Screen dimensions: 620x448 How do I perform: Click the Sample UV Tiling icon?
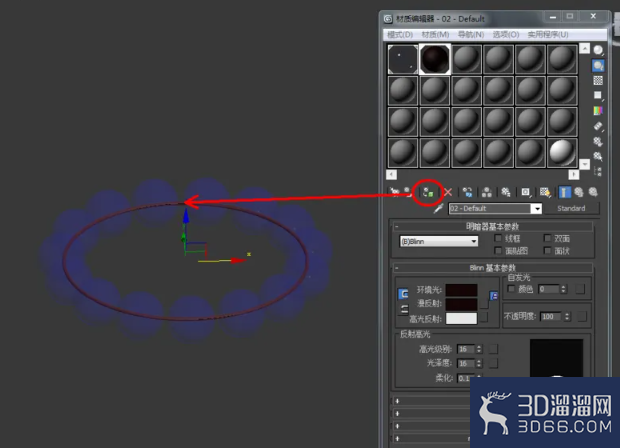(x=598, y=95)
